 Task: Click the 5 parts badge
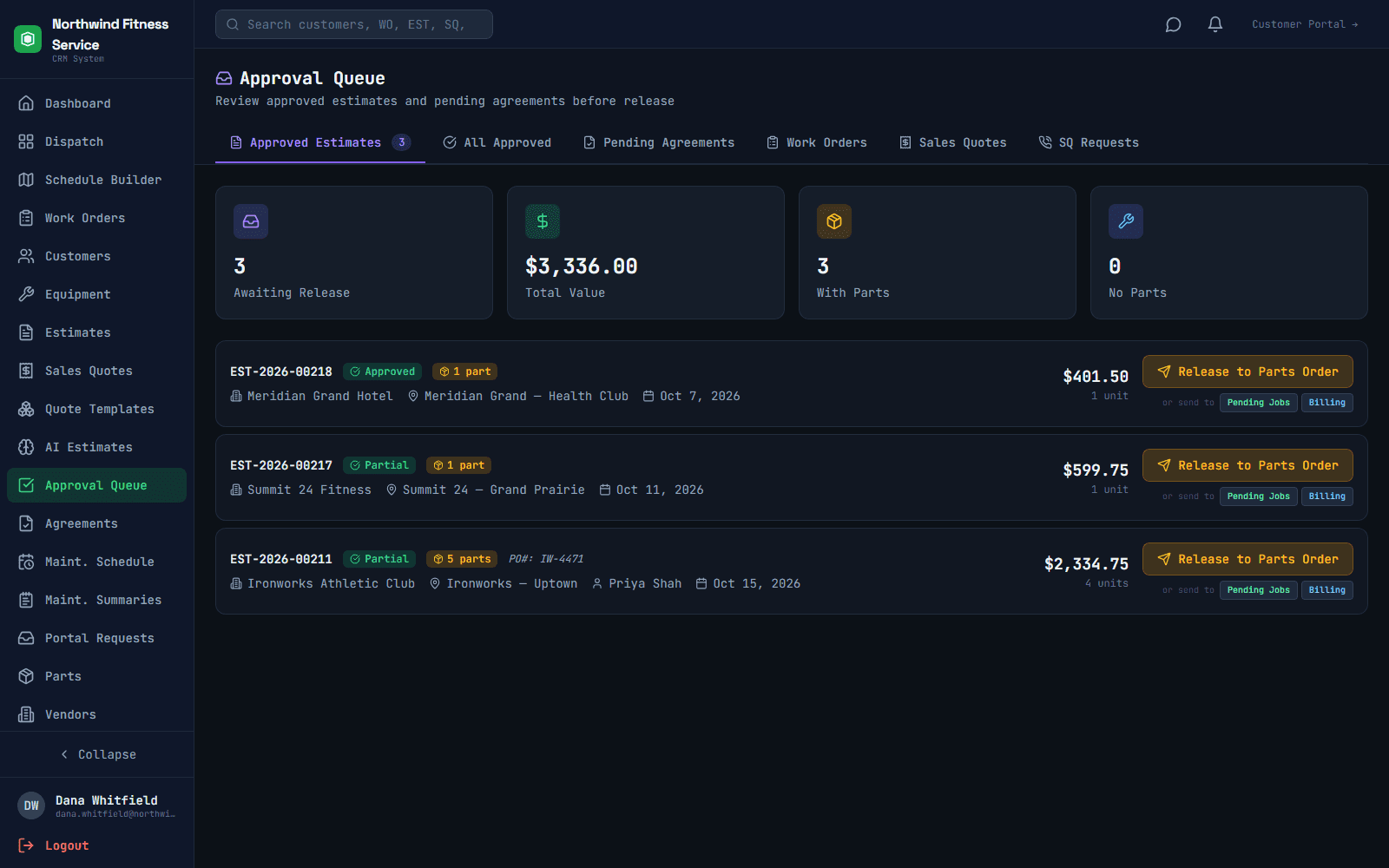463,559
